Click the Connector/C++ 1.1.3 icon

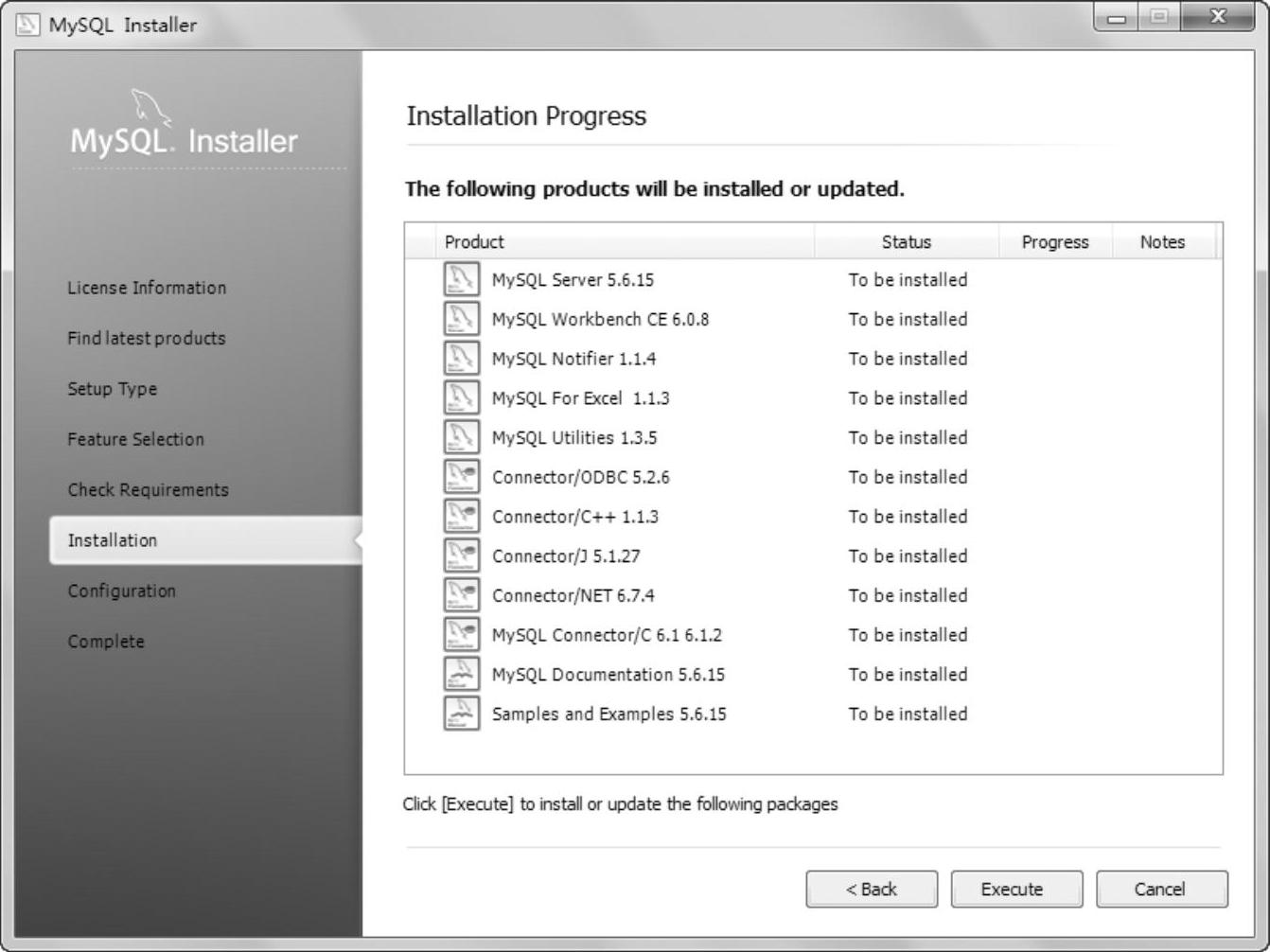[x=461, y=517]
